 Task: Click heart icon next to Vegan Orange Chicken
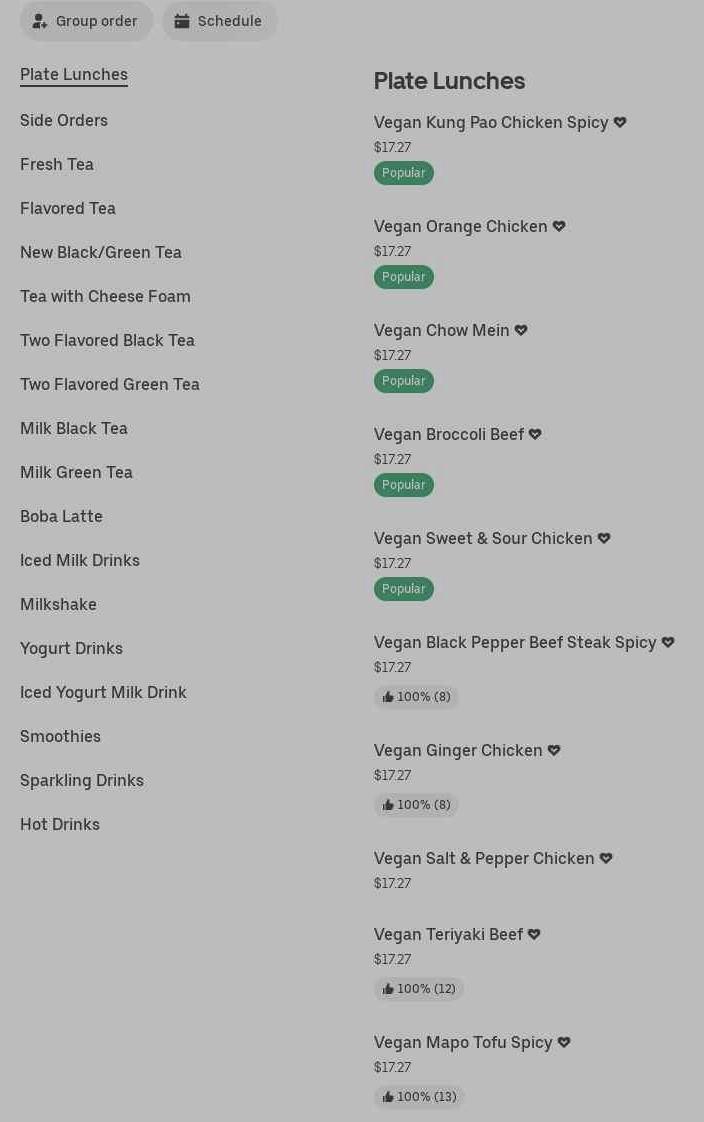[x=559, y=226]
